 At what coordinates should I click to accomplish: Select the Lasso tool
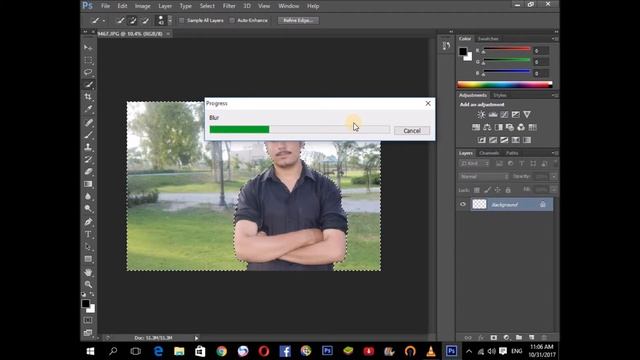[x=88, y=72]
